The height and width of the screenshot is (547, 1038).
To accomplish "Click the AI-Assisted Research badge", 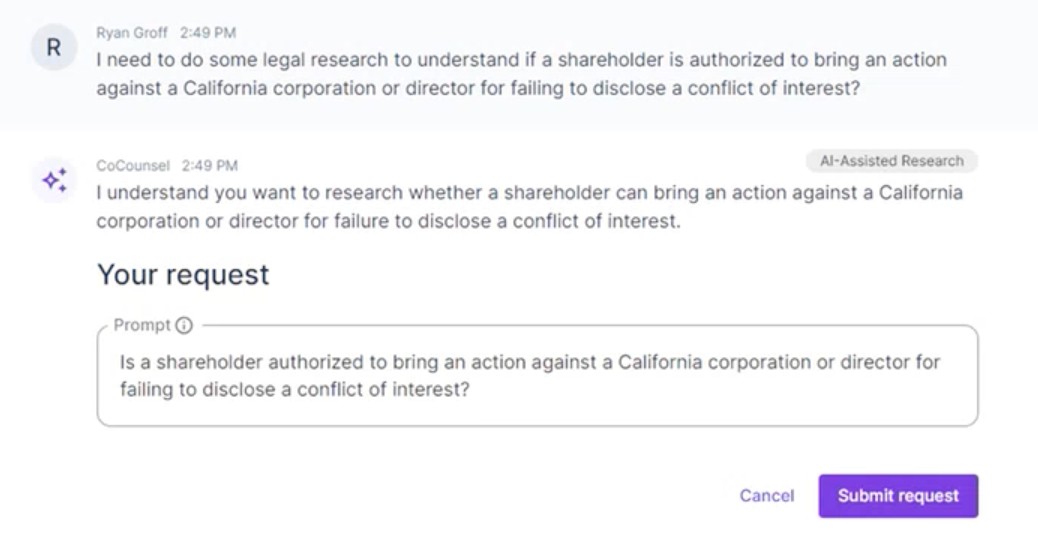I will pos(891,161).
